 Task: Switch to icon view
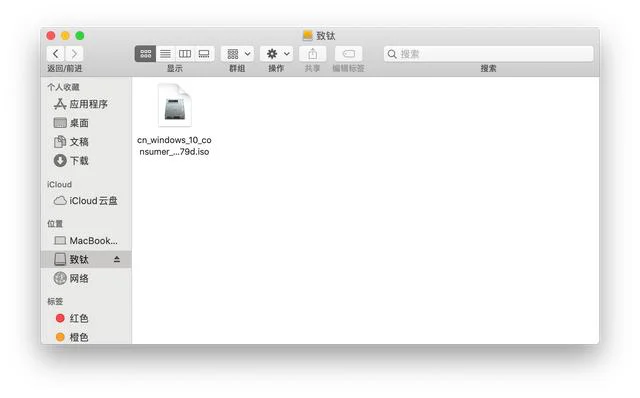coord(145,54)
